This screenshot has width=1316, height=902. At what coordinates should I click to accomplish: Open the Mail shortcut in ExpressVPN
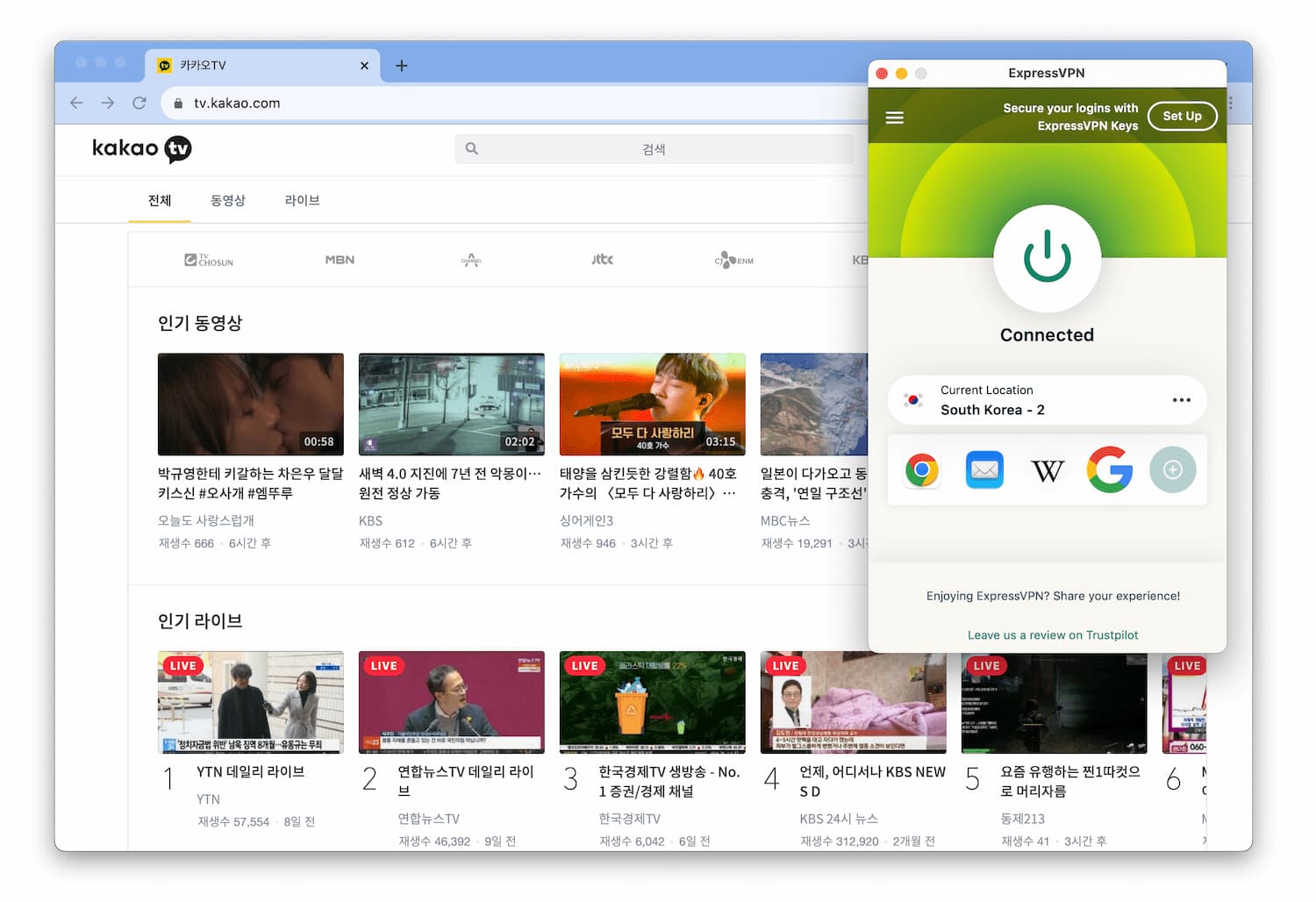[984, 470]
